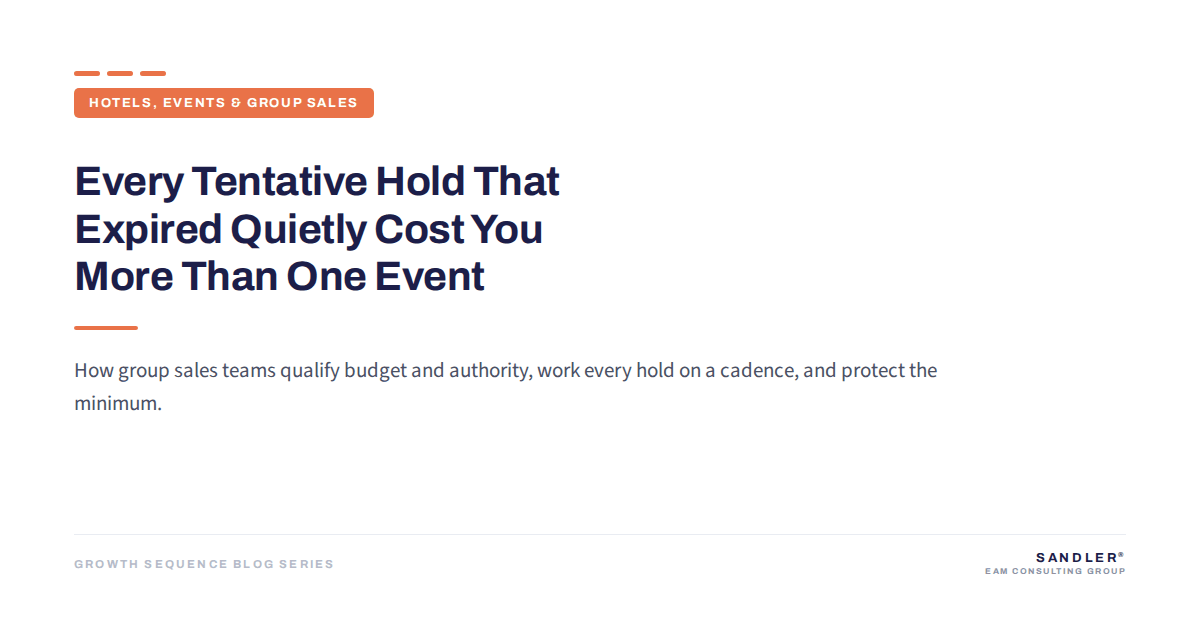This screenshot has width=1200, height=628.
Task: Click the rightmost orange dash decoration
Action: pyautogui.click(x=153, y=73)
